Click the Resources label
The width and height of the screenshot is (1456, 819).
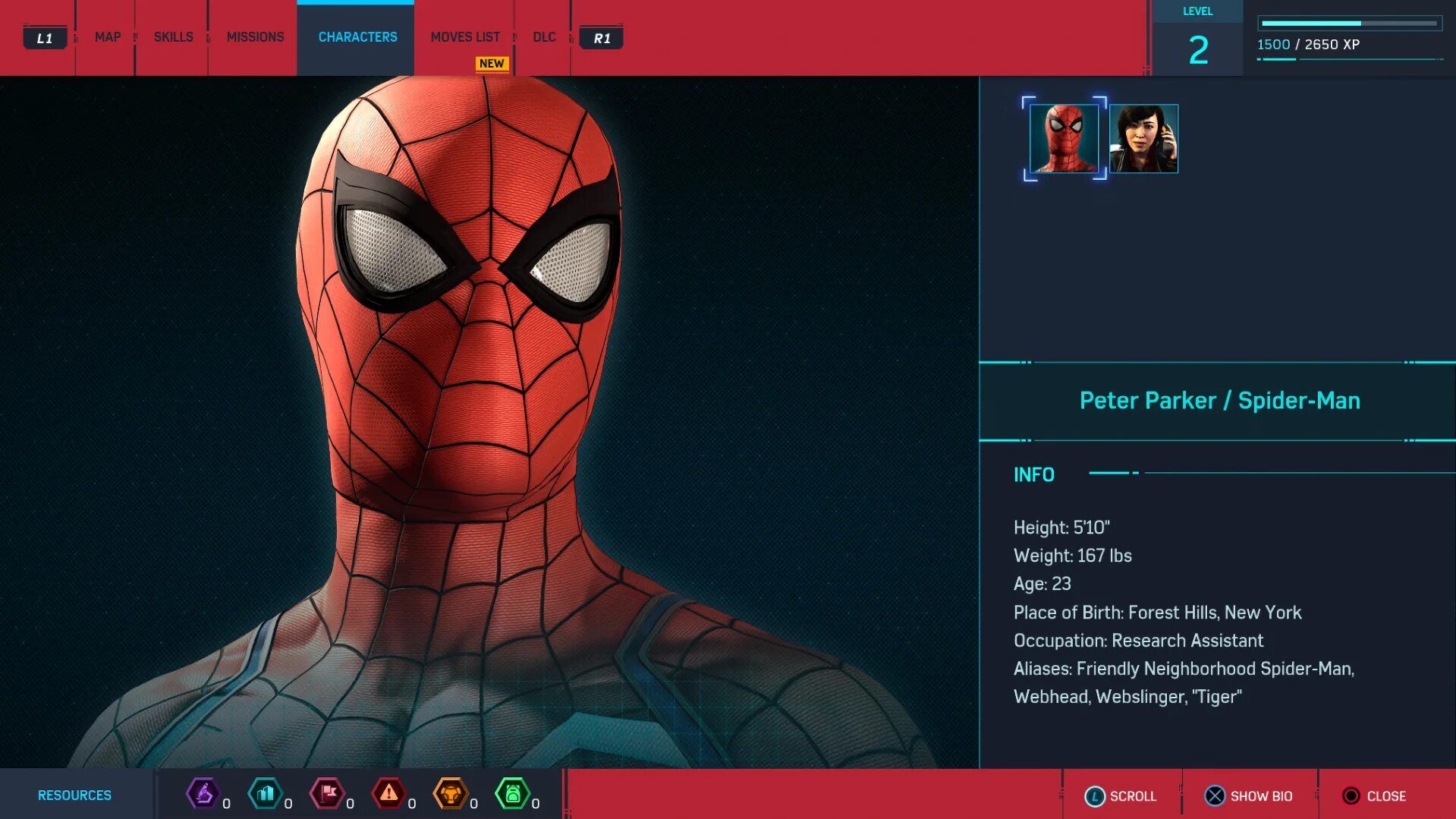coord(74,795)
